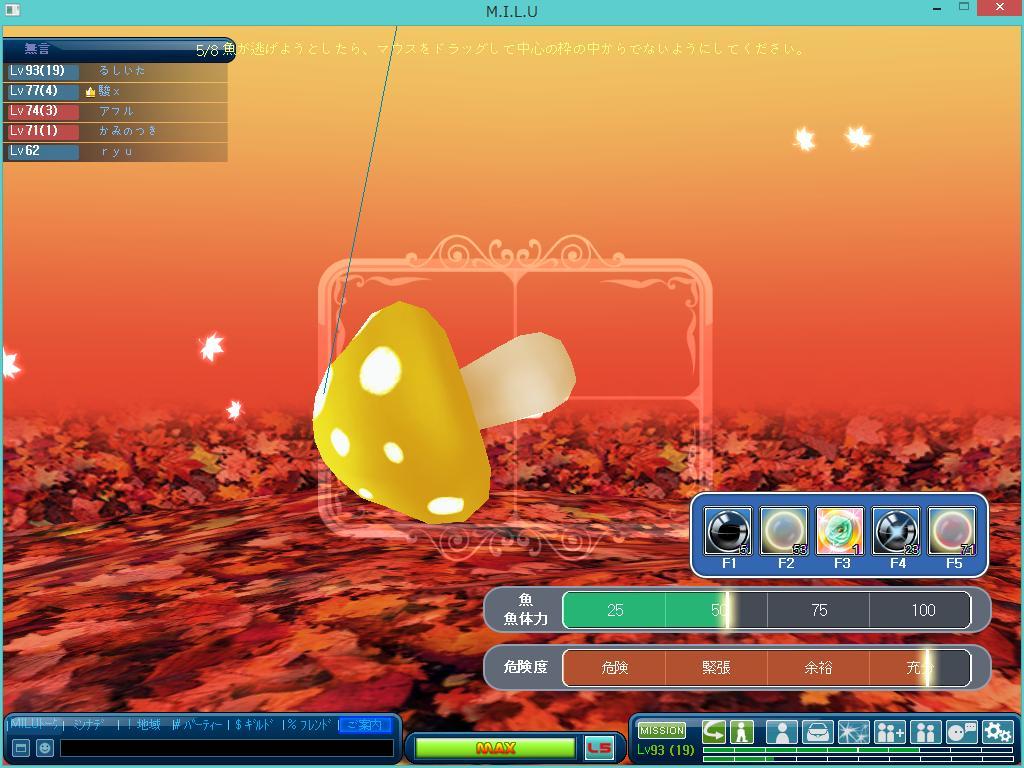Image resolution: width=1024 pixels, height=768 pixels.
Task: Click the add friend people-plus icon
Action: 889,732
